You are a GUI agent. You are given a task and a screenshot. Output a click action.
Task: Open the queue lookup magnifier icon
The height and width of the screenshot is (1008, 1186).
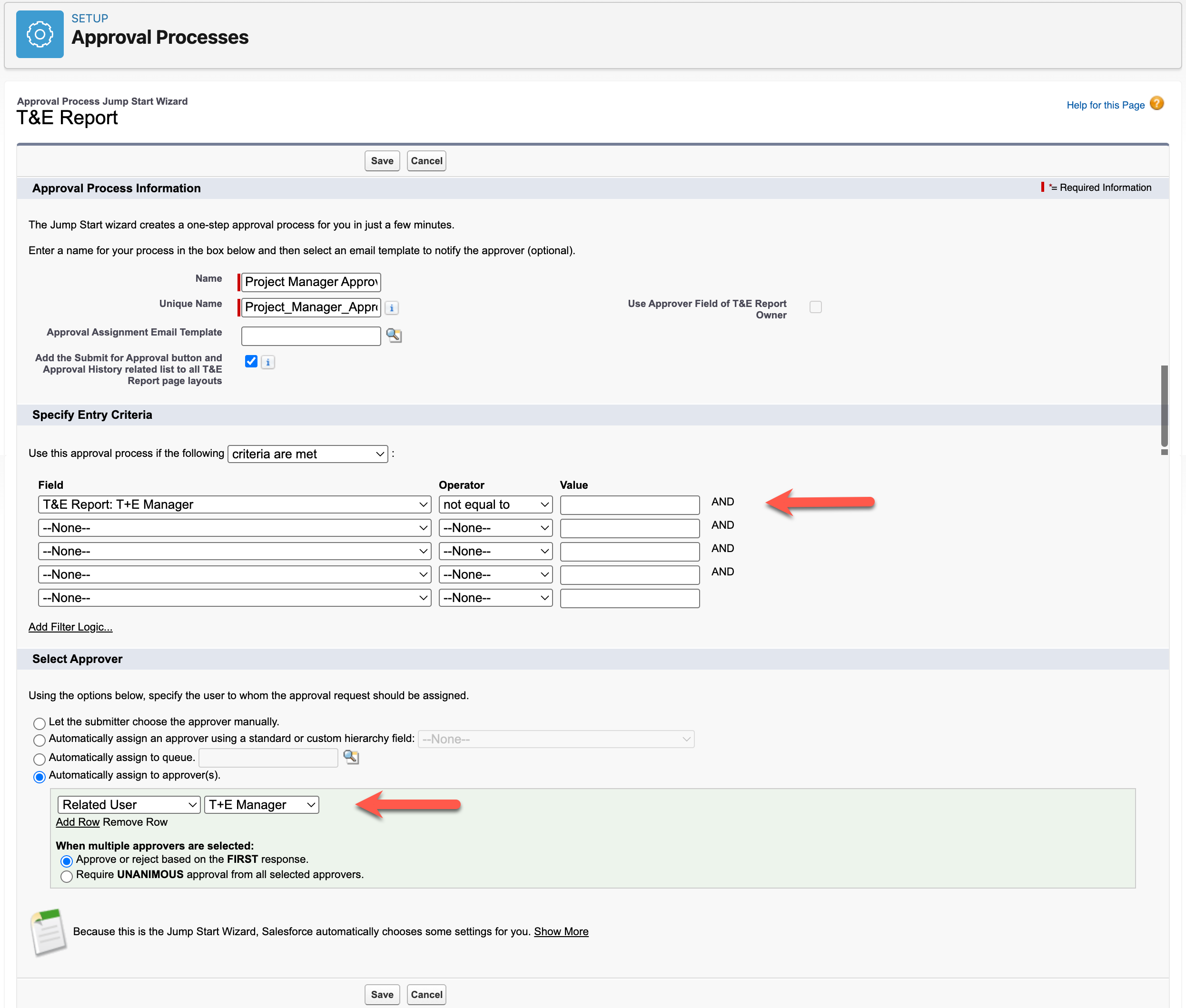(x=351, y=757)
